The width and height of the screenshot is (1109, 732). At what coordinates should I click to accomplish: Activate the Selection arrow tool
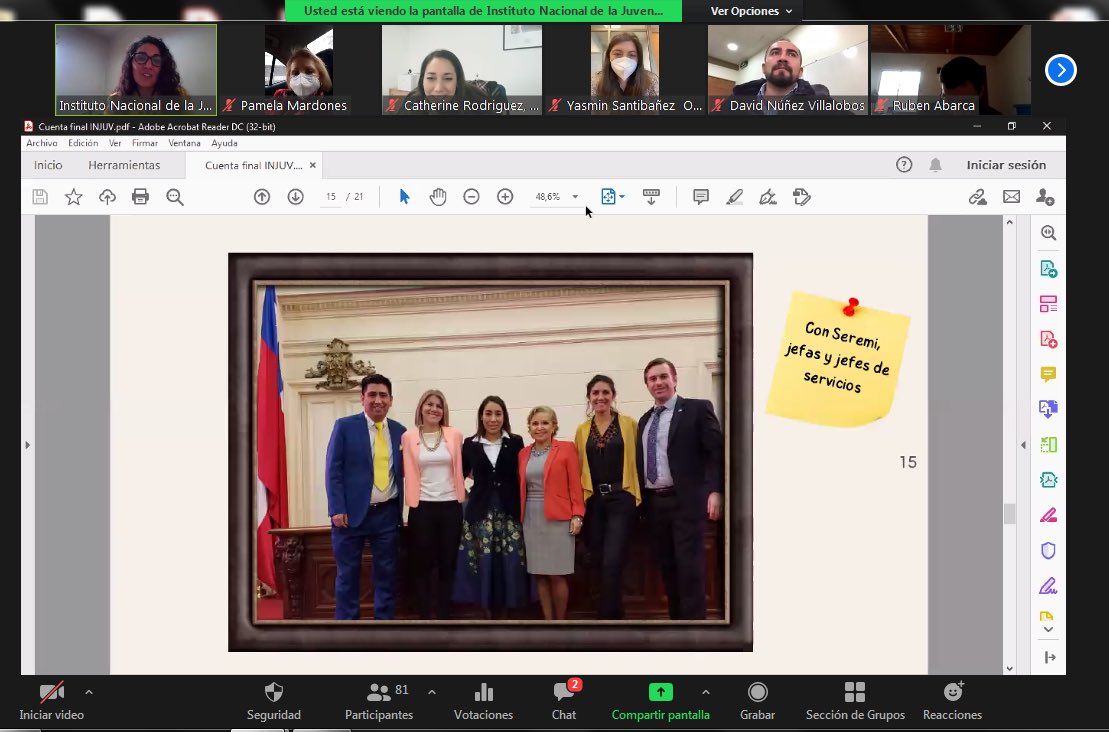pyautogui.click(x=403, y=196)
